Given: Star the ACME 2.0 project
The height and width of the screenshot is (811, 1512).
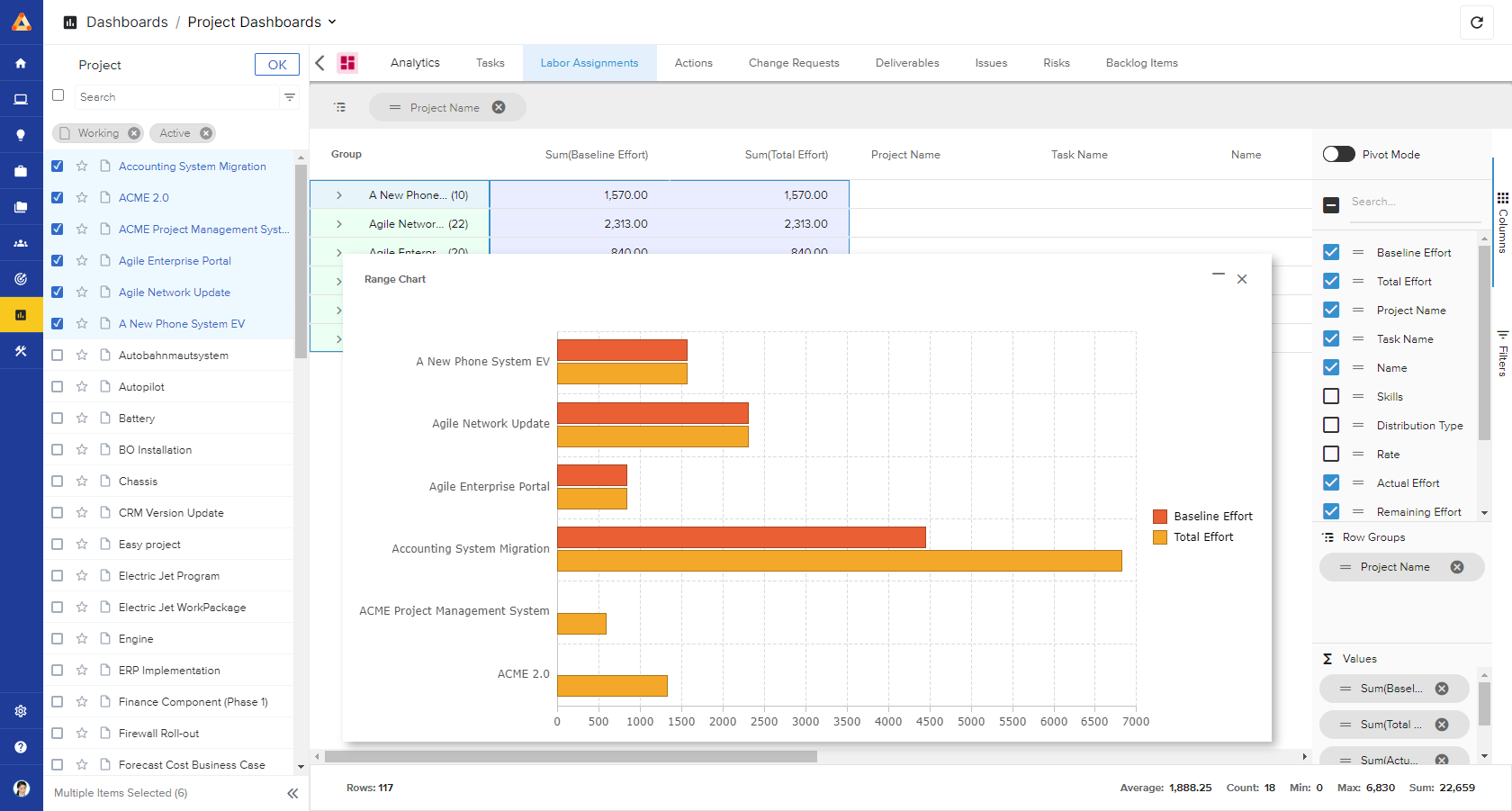Looking at the screenshot, I should [82, 197].
